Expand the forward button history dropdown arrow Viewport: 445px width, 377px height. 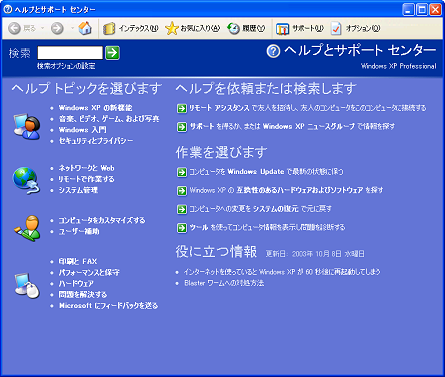click(72, 29)
